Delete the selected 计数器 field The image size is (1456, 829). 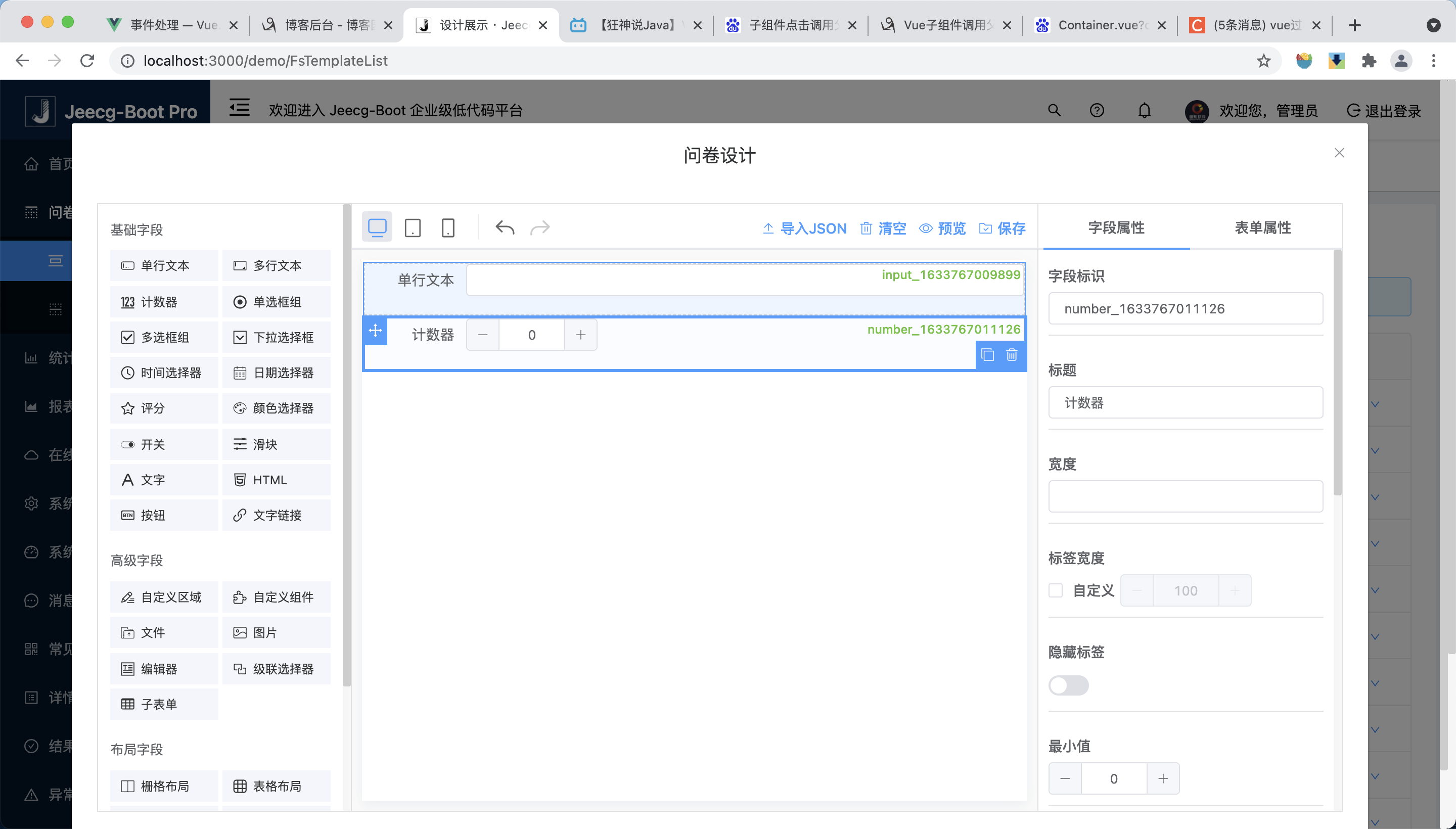click(x=1011, y=355)
